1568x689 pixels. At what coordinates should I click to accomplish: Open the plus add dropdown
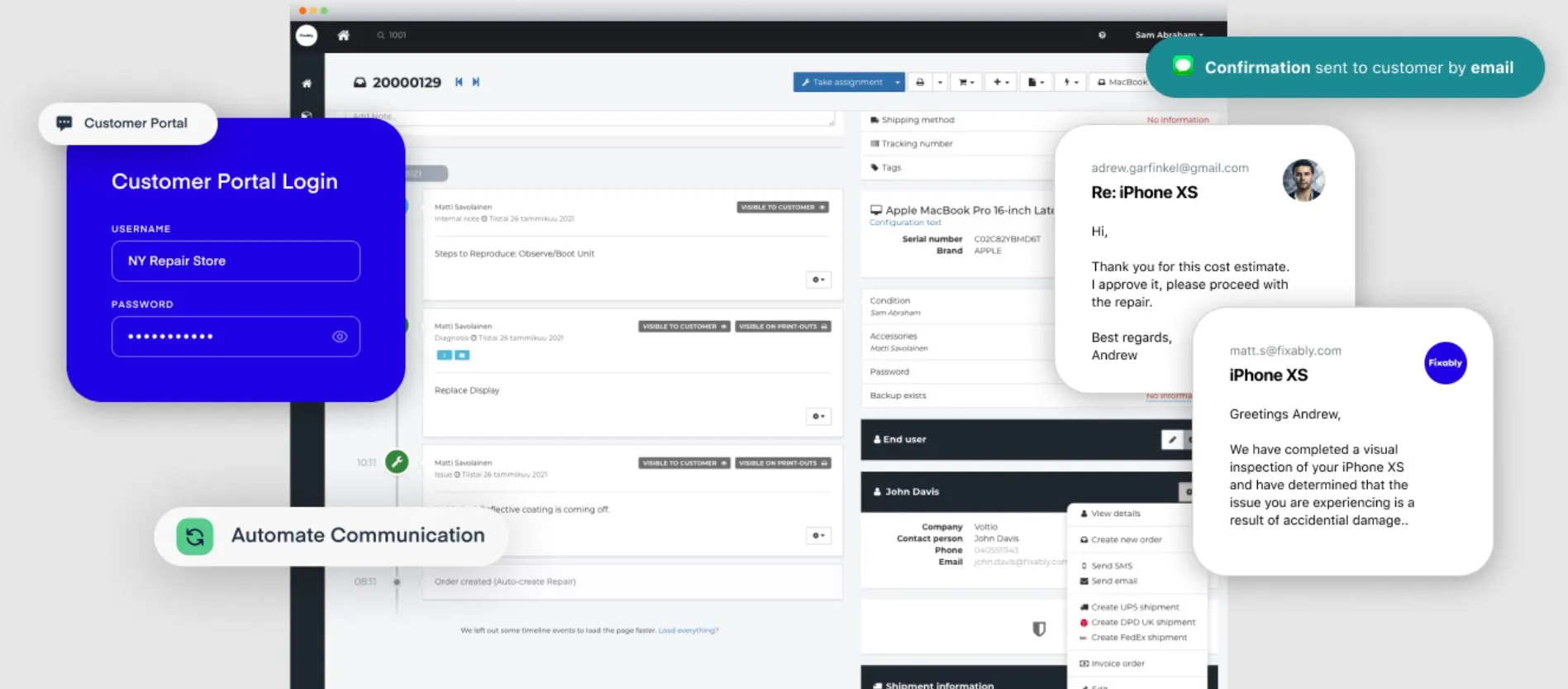(1001, 82)
